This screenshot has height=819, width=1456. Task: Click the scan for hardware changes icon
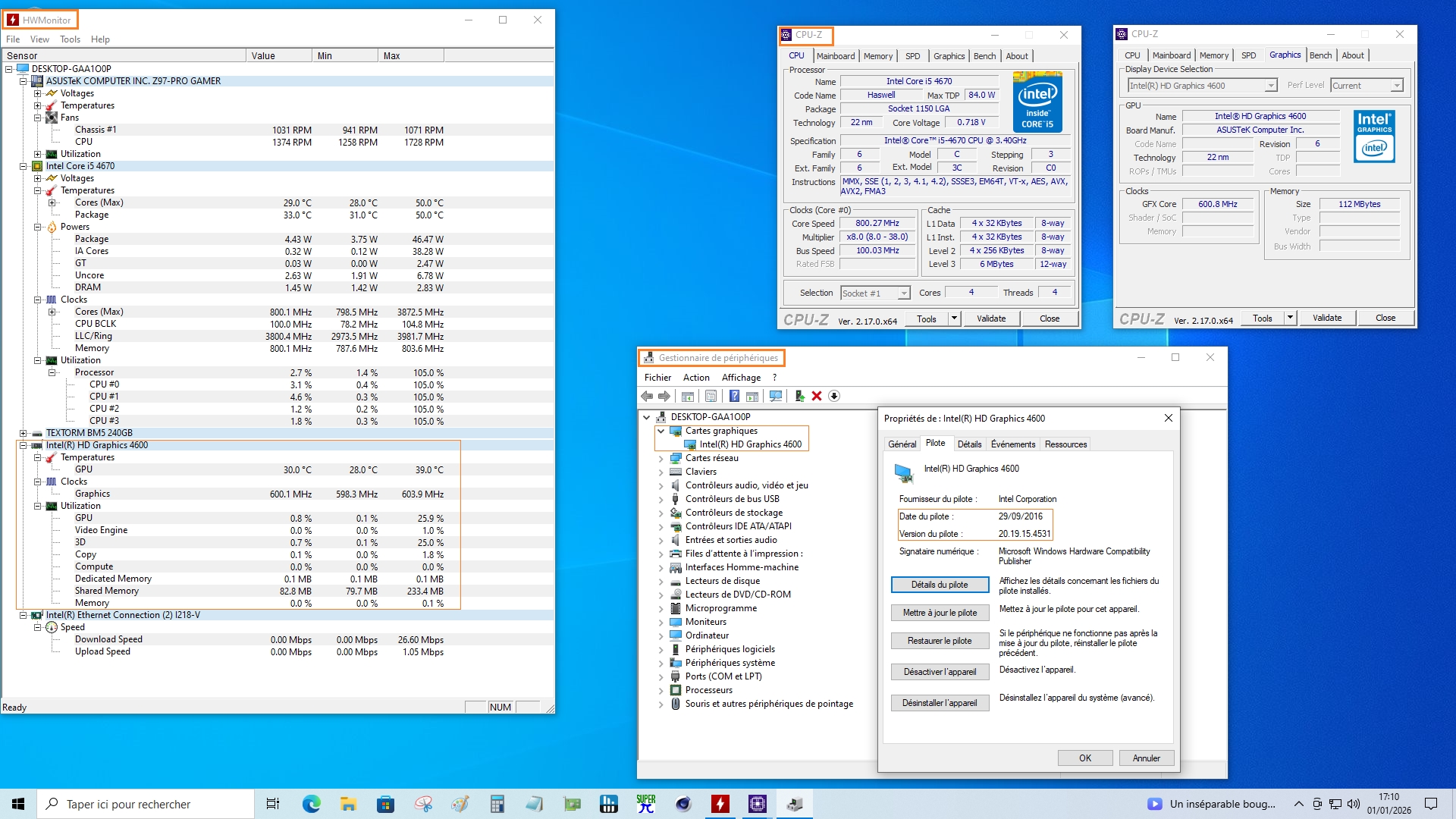click(x=775, y=396)
